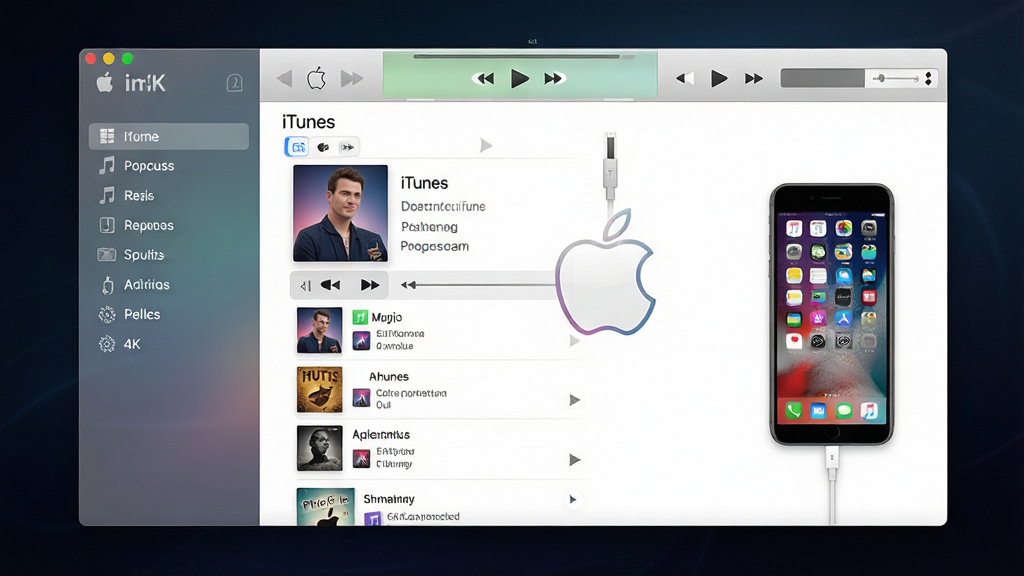Open the Aplemntus album artwork
1024x576 pixels.
tap(319, 449)
